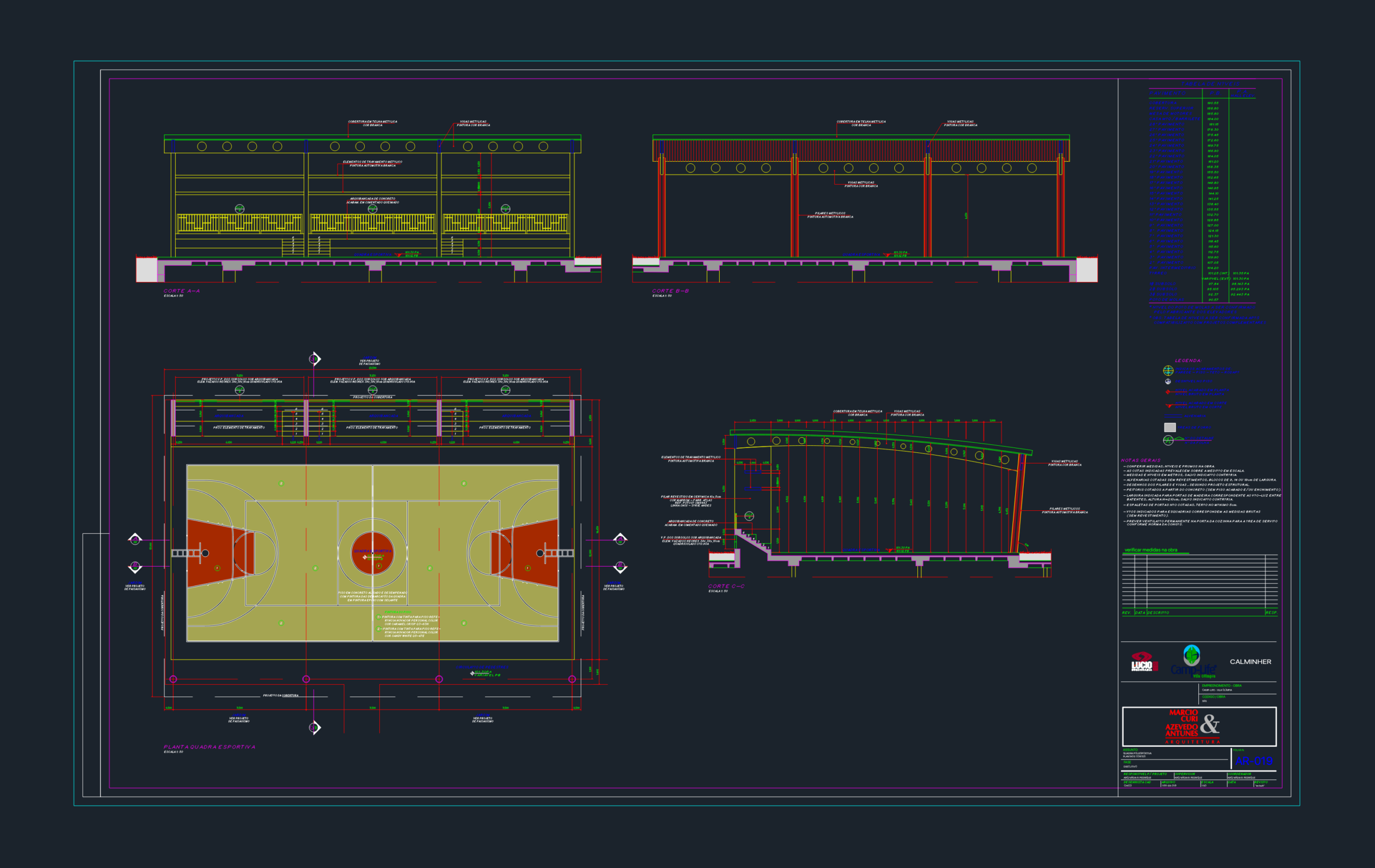Click the ASSUNTO label in the title block

(x=1131, y=750)
